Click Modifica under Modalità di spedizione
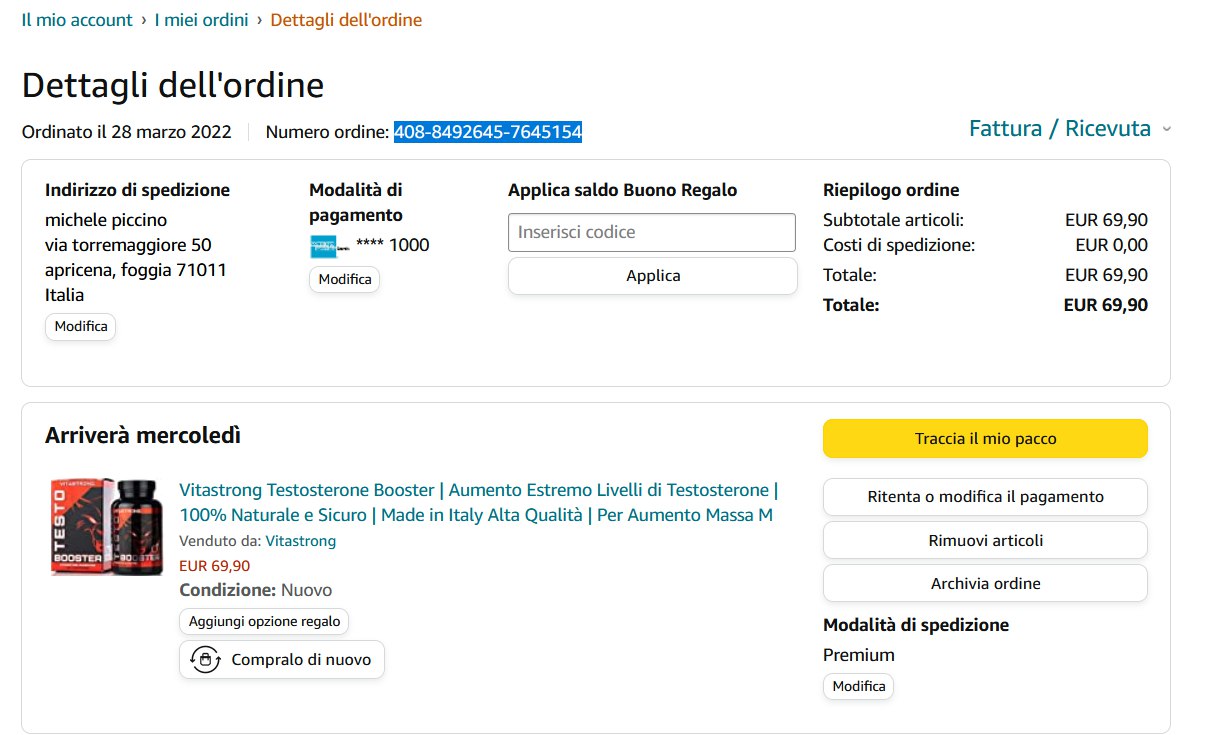The width and height of the screenshot is (1213, 735). pos(858,687)
